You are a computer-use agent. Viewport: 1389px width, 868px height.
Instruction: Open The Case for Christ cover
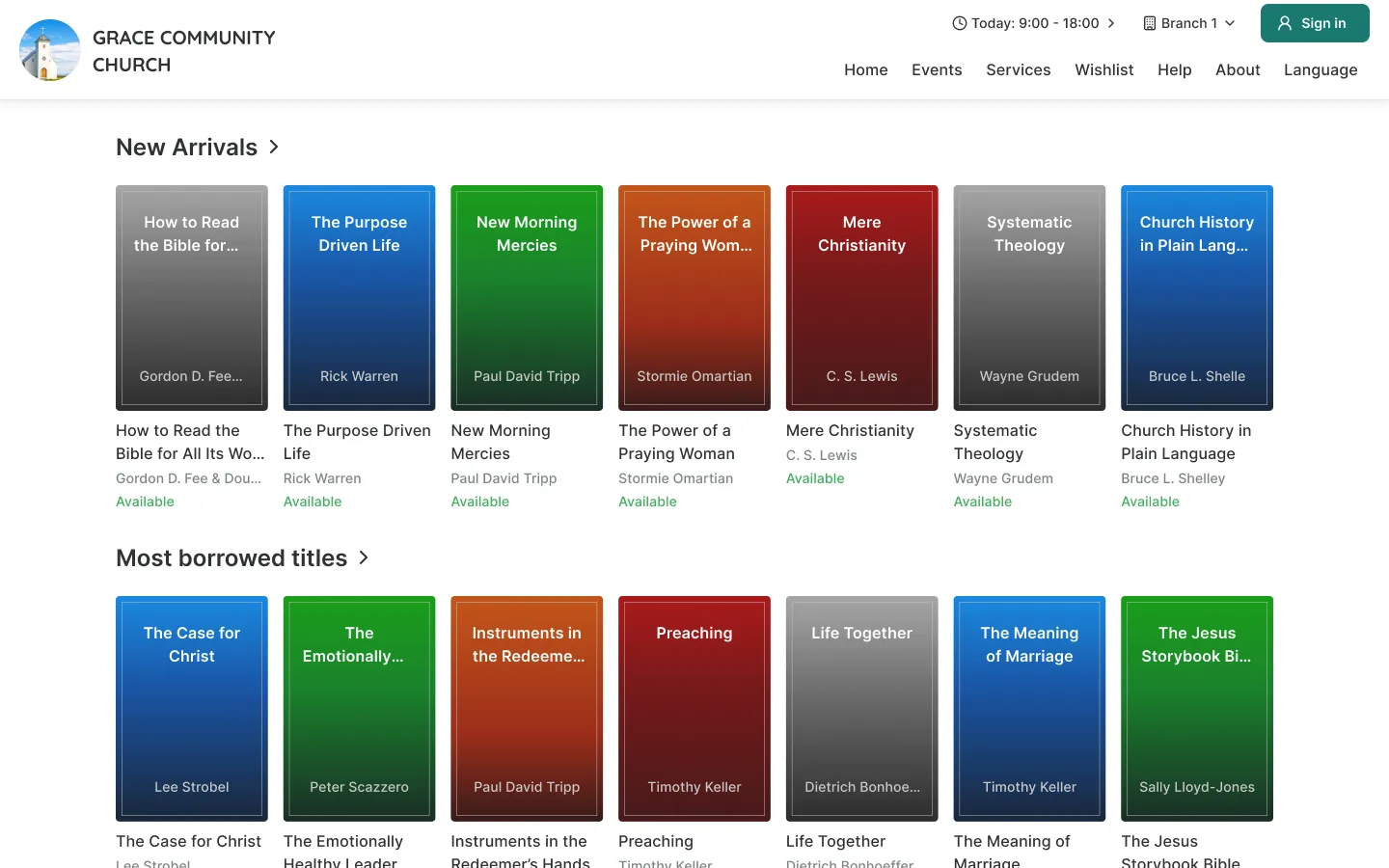click(192, 709)
